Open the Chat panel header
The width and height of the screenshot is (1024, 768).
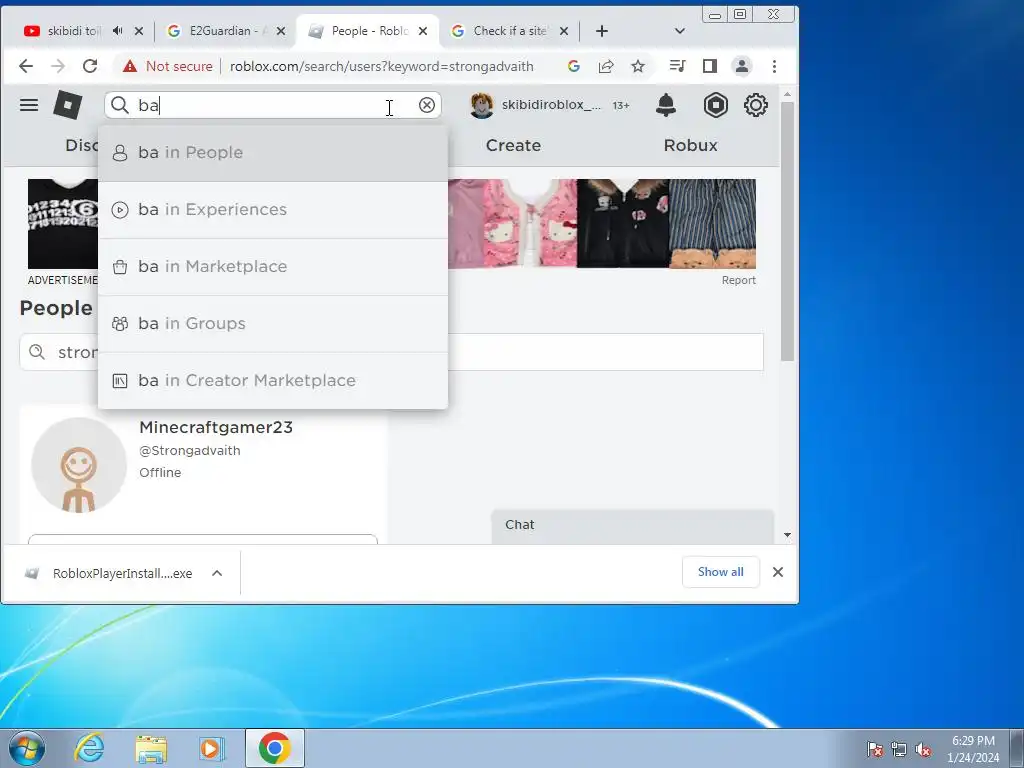pos(632,525)
